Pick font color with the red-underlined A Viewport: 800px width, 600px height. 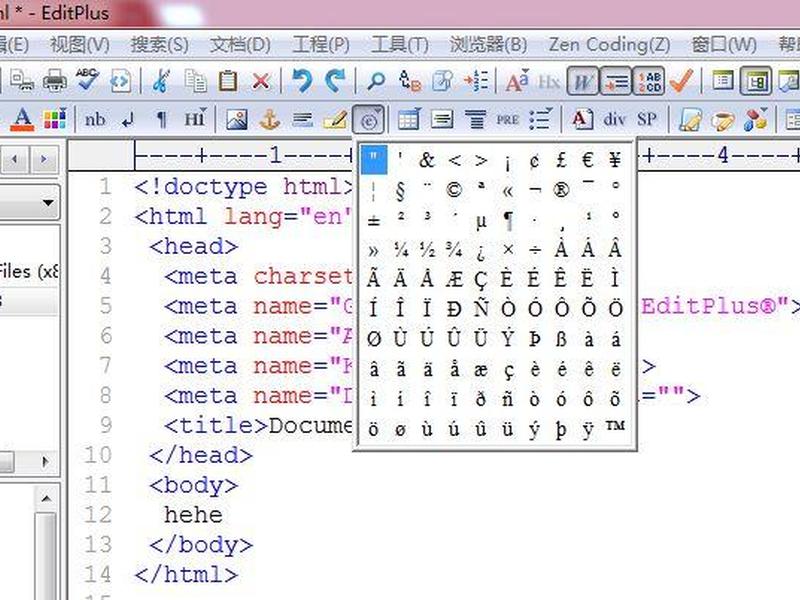coord(22,120)
